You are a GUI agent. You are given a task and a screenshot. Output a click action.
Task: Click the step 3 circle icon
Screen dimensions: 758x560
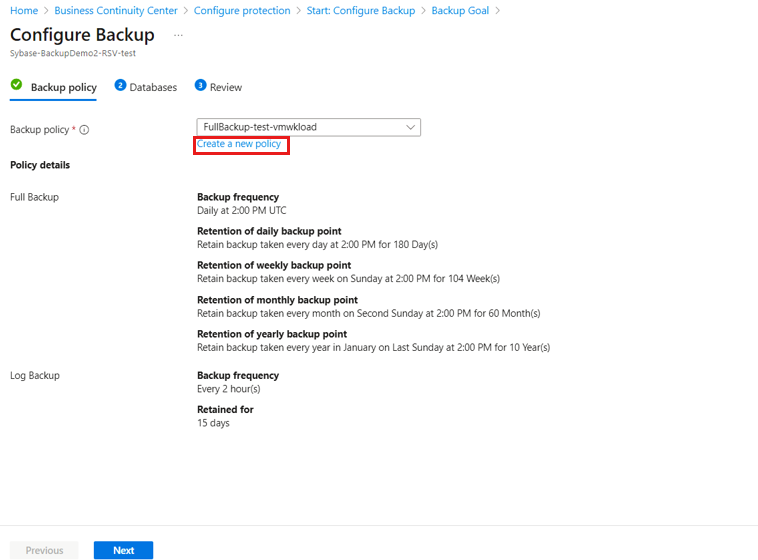pos(200,85)
